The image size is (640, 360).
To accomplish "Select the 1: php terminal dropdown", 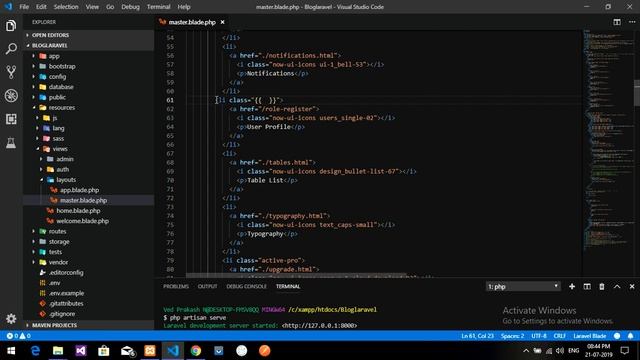I will (523, 287).
